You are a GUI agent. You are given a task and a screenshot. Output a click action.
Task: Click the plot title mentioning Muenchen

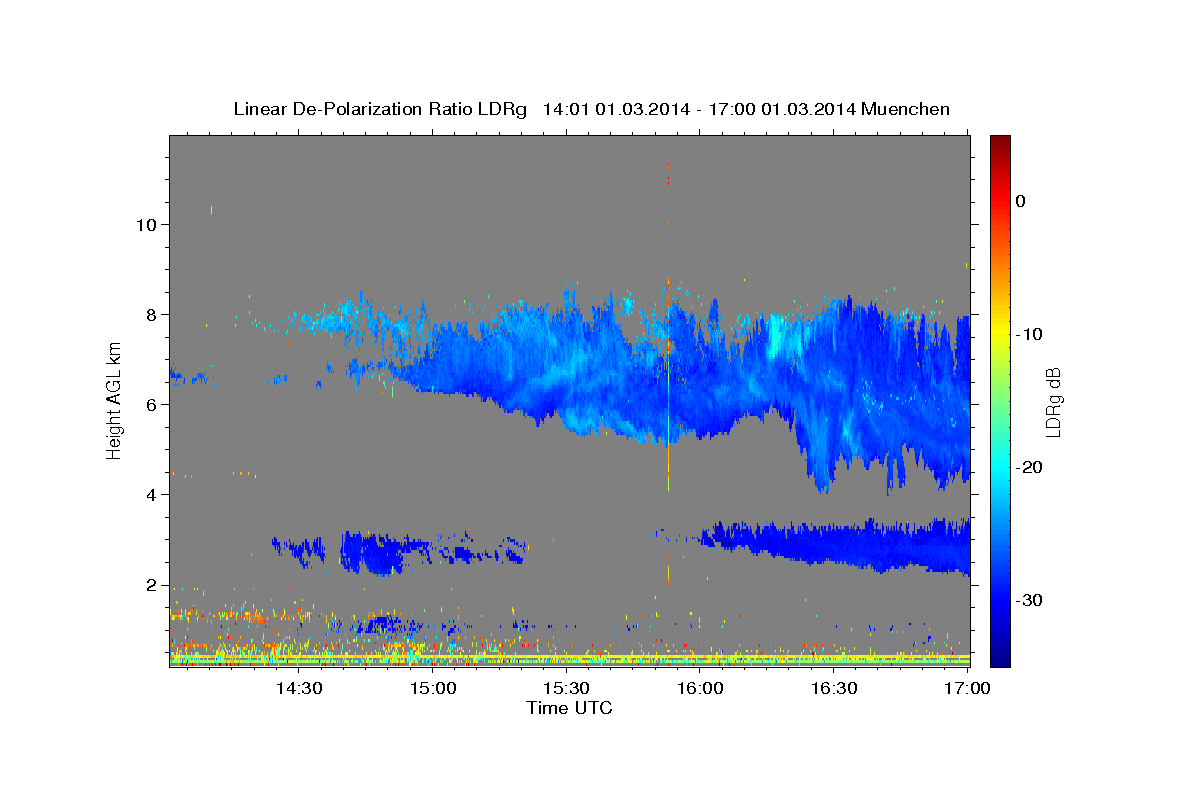click(591, 109)
